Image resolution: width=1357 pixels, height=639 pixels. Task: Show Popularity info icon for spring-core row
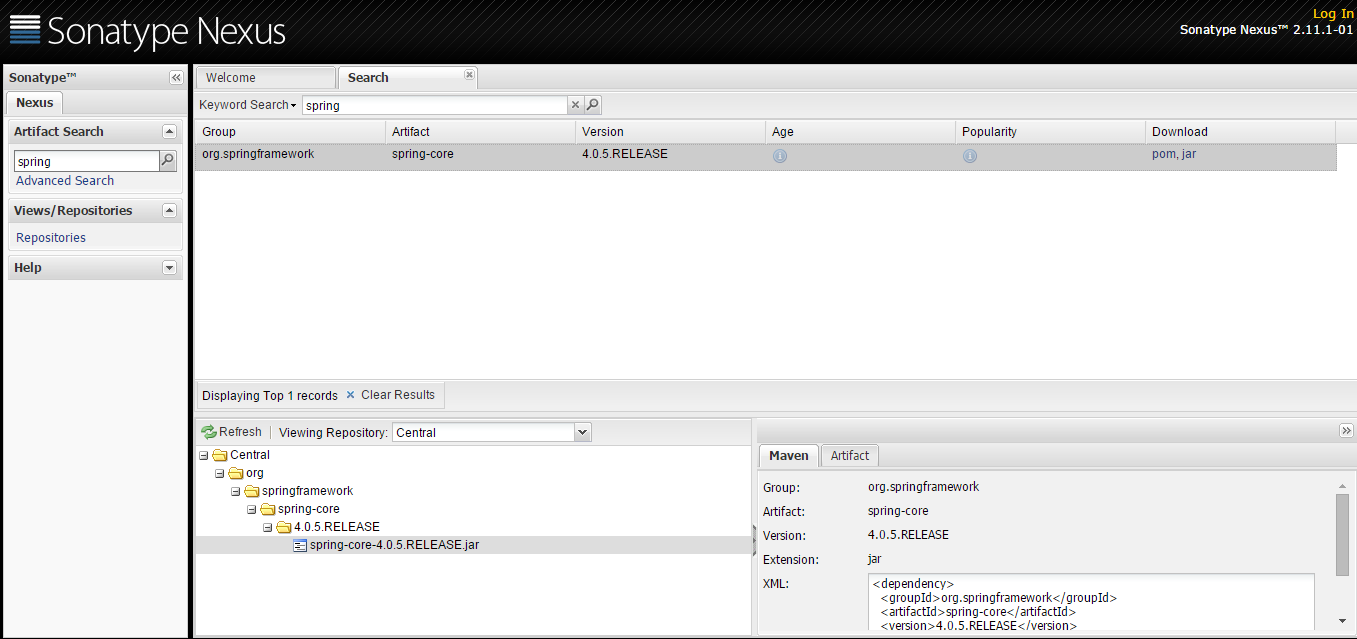[970, 156]
